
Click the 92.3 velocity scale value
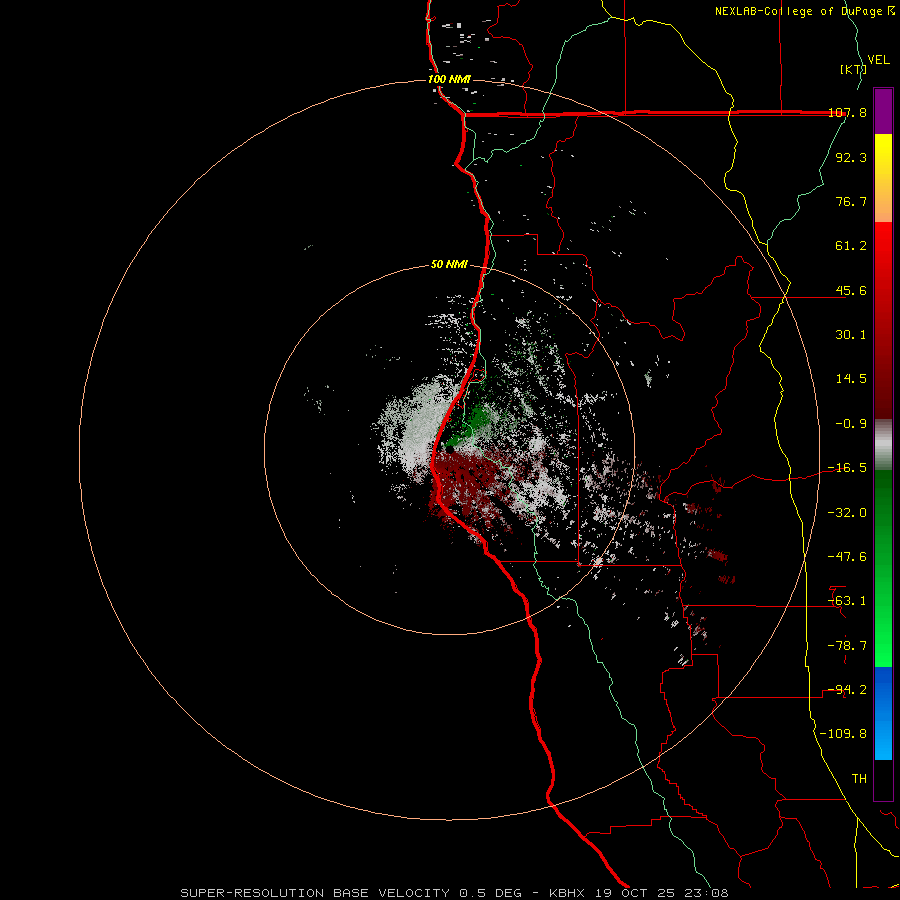point(851,157)
